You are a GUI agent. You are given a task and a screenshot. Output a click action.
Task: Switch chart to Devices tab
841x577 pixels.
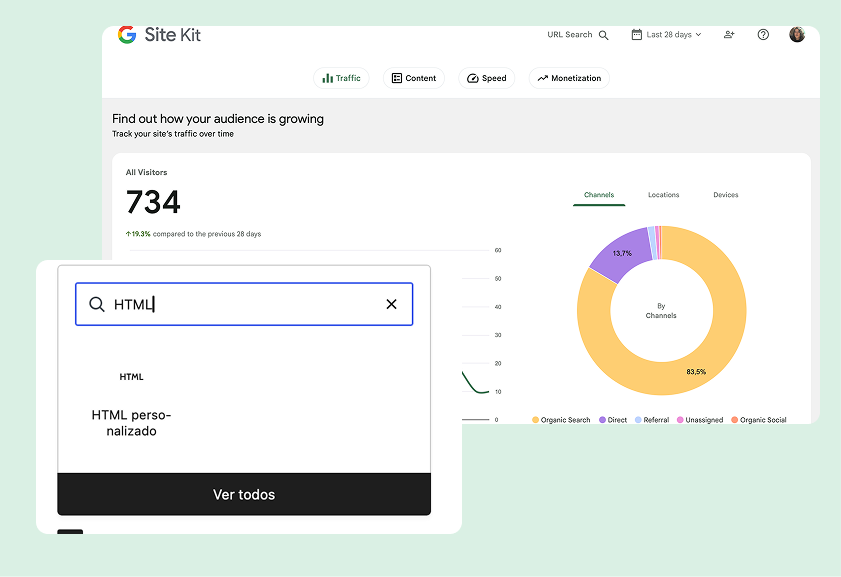pyautogui.click(x=725, y=195)
